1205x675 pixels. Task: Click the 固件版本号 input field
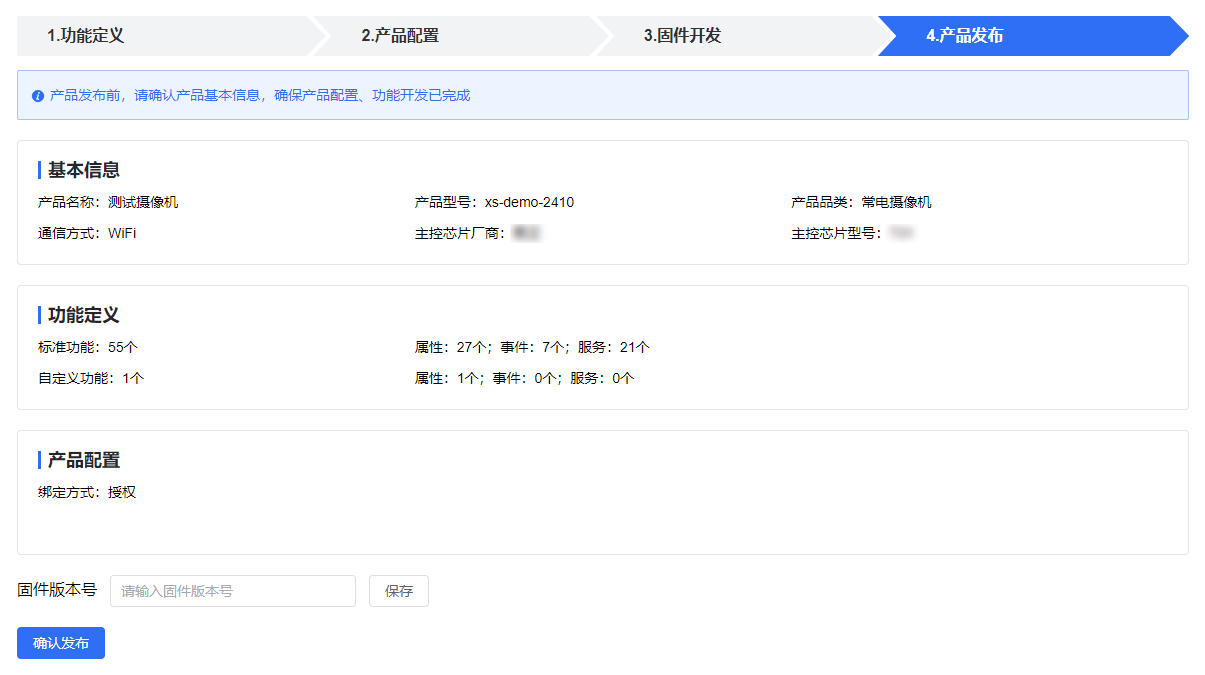pyautogui.click(x=233, y=591)
